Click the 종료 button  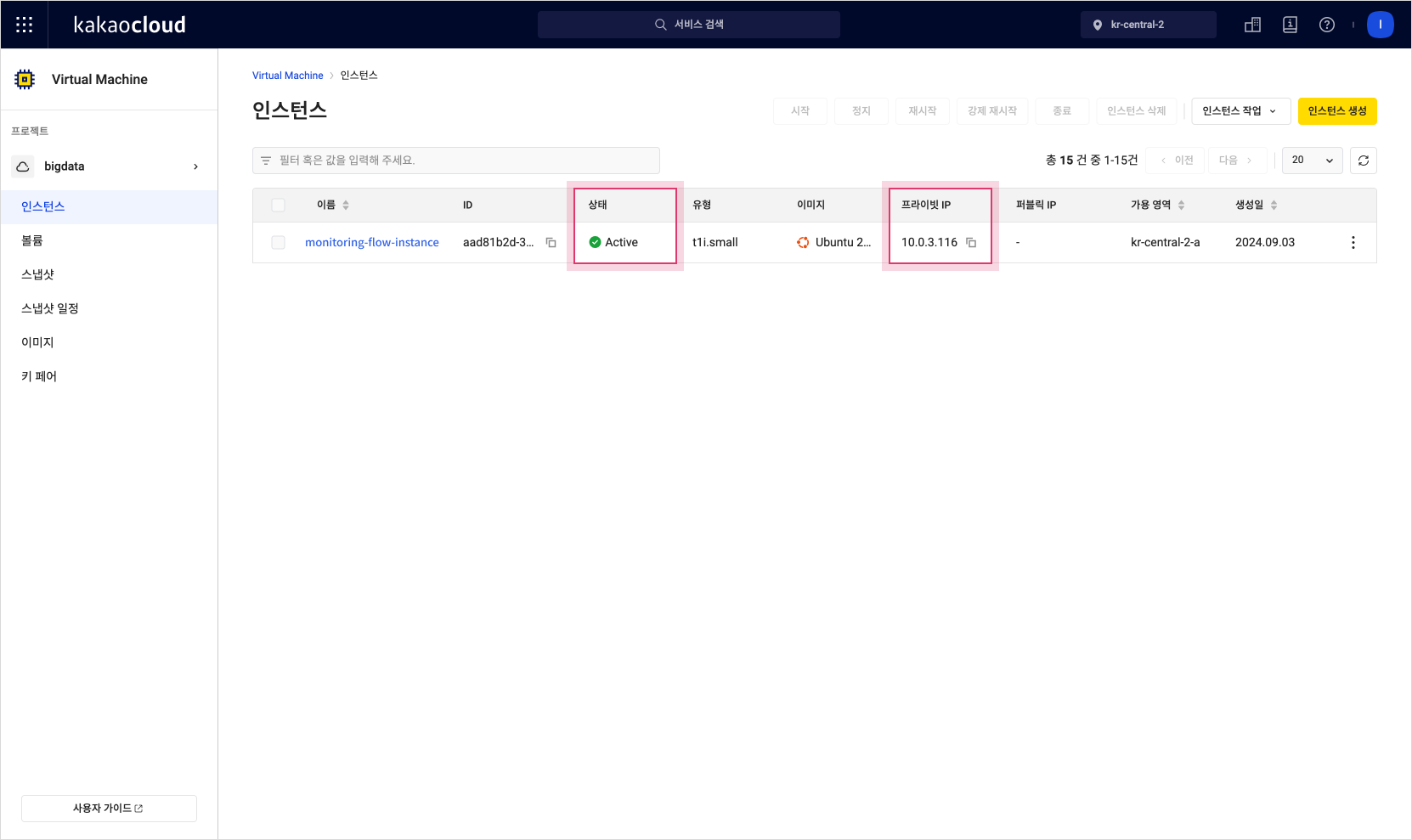click(x=1062, y=111)
